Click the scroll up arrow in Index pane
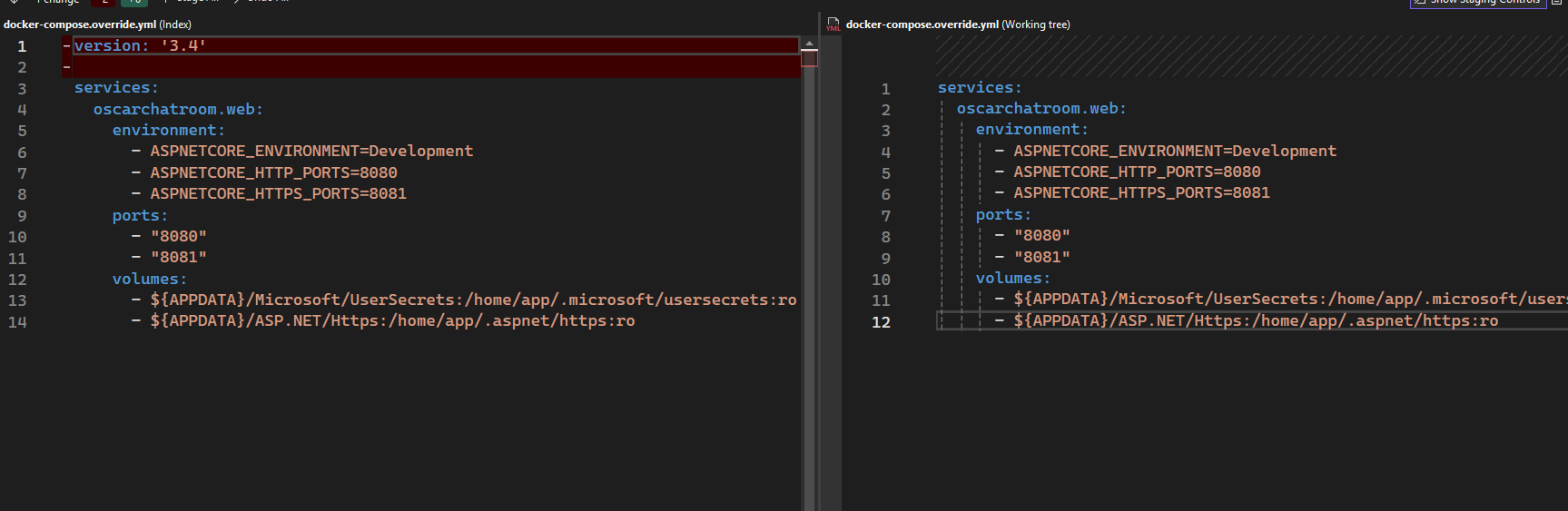This screenshot has width=1568, height=511. point(809,44)
